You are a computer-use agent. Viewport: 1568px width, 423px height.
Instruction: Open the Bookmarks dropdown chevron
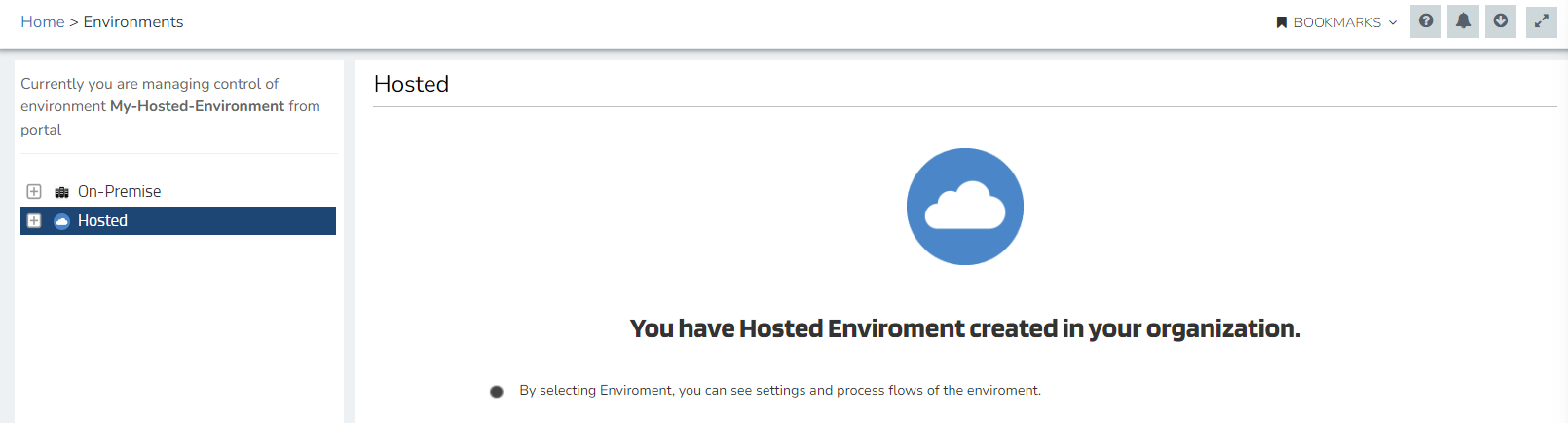(1393, 22)
